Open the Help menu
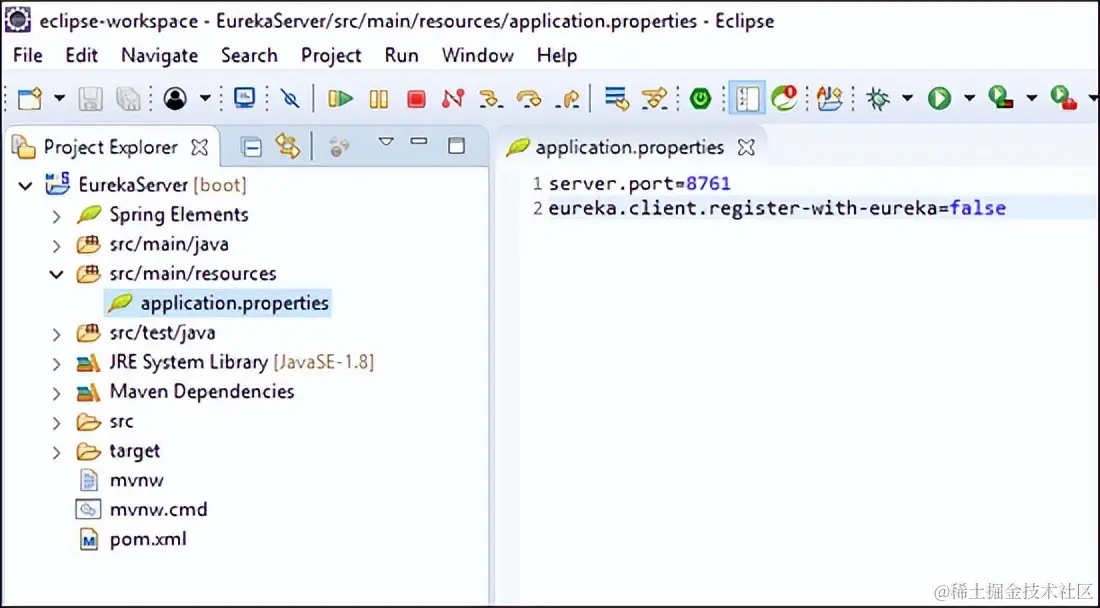The height and width of the screenshot is (608, 1100). point(557,55)
